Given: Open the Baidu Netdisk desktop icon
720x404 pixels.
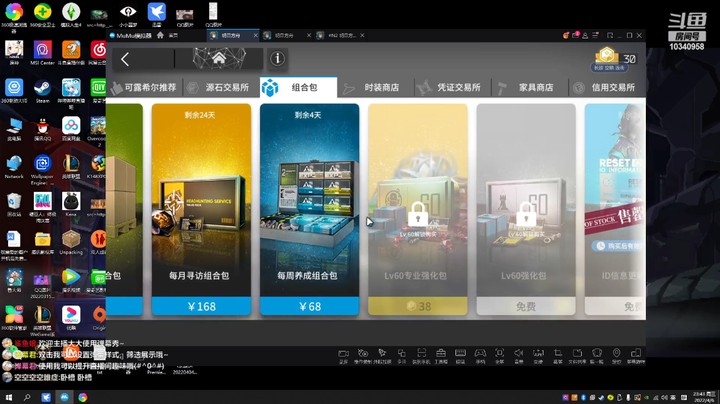Looking at the screenshot, I should pos(71,129).
